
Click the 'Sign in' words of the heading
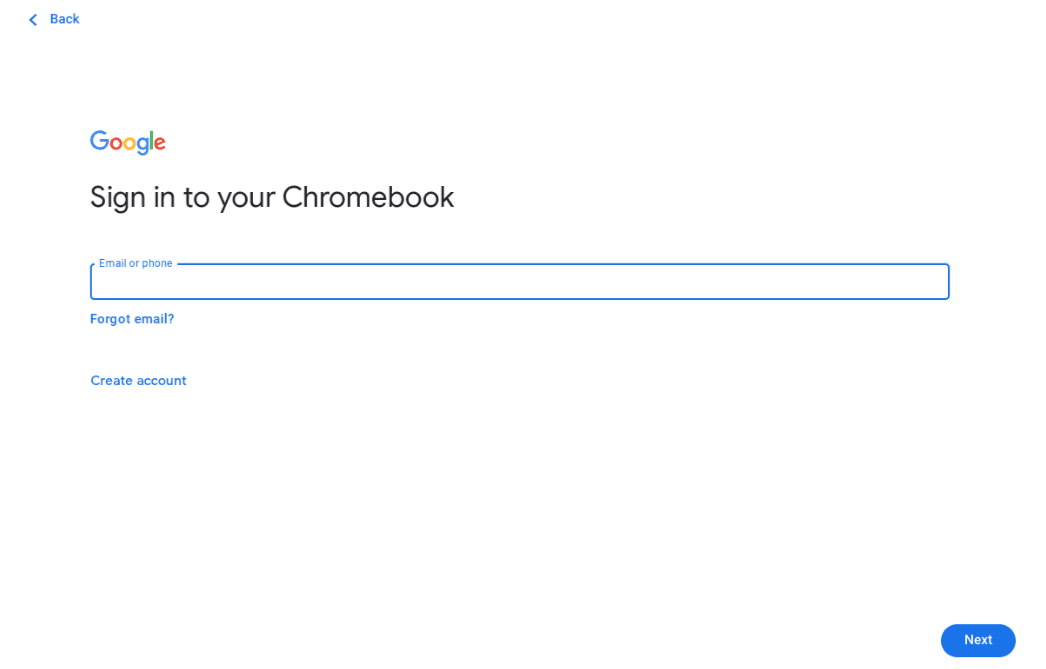point(132,197)
